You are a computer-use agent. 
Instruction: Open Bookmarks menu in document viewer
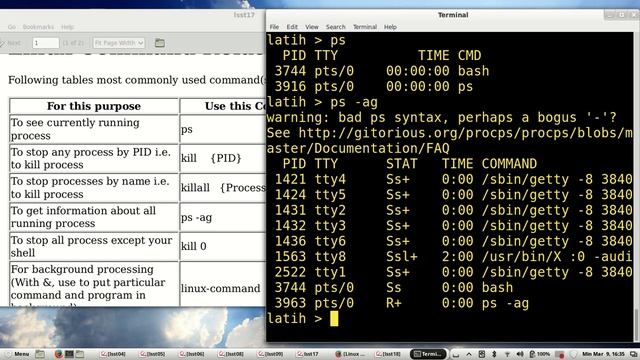pyautogui.click(x=38, y=27)
